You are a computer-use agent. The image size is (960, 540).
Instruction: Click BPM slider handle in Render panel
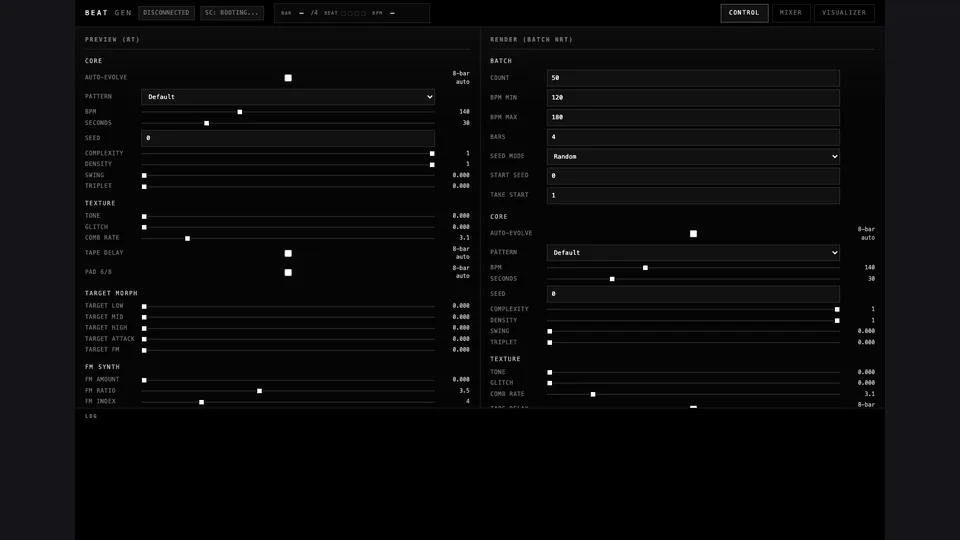pyautogui.click(x=645, y=268)
